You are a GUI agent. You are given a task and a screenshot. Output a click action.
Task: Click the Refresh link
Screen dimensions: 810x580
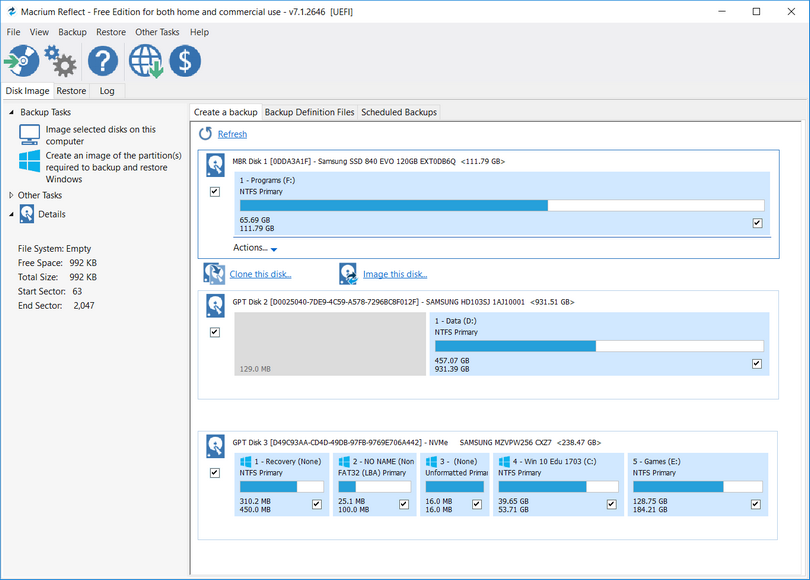232,134
